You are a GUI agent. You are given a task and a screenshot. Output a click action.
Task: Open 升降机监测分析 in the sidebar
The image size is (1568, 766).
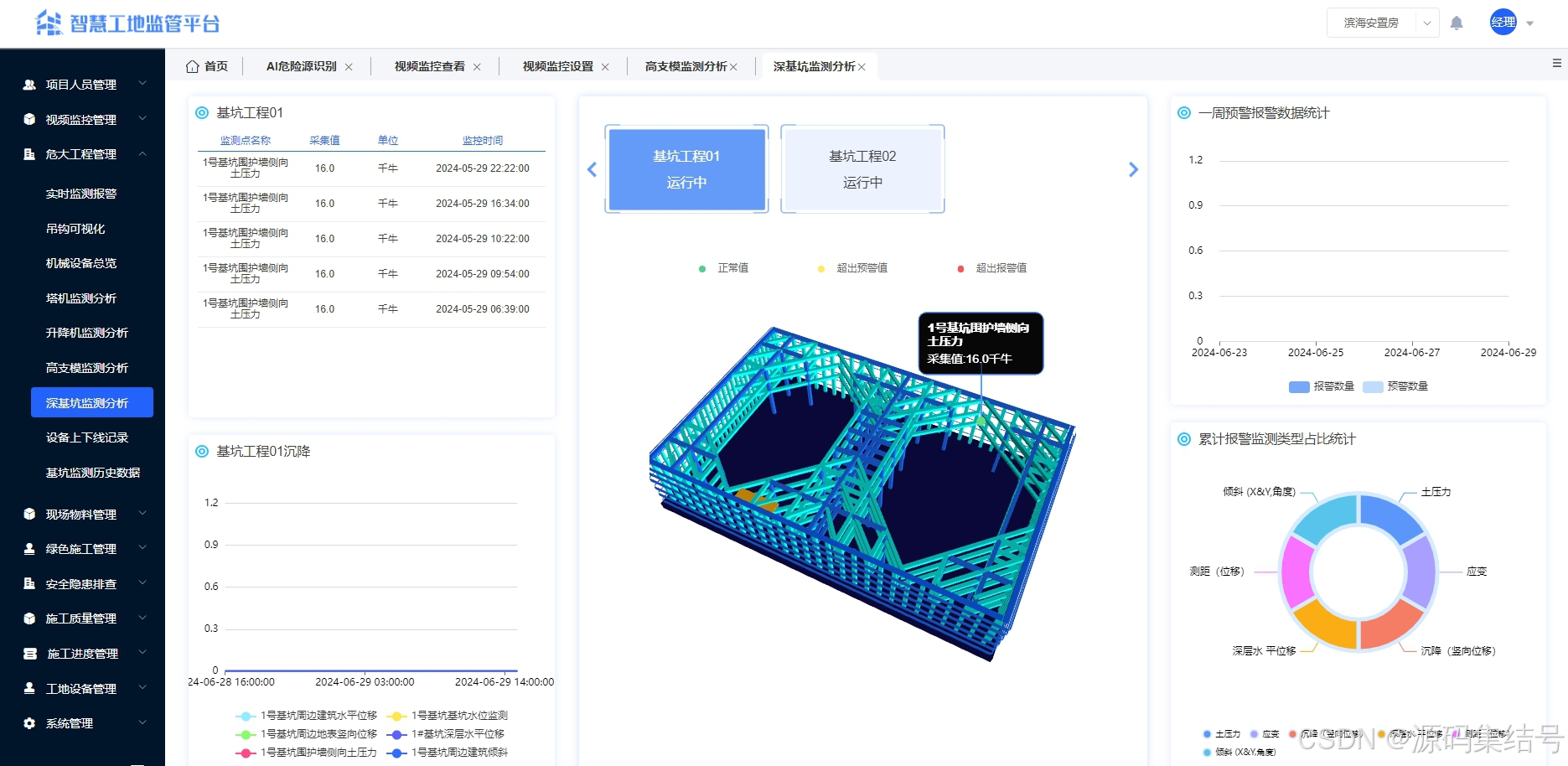(x=87, y=333)
